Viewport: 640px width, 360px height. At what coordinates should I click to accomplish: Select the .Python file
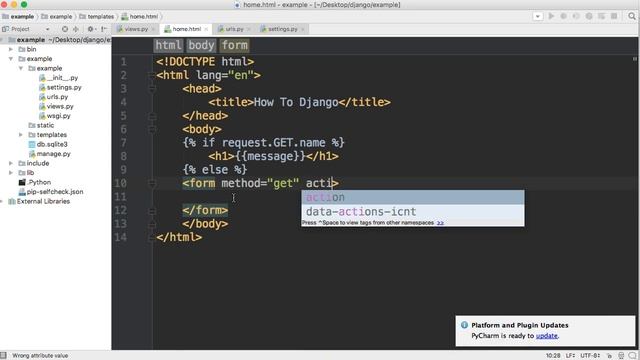35,182
